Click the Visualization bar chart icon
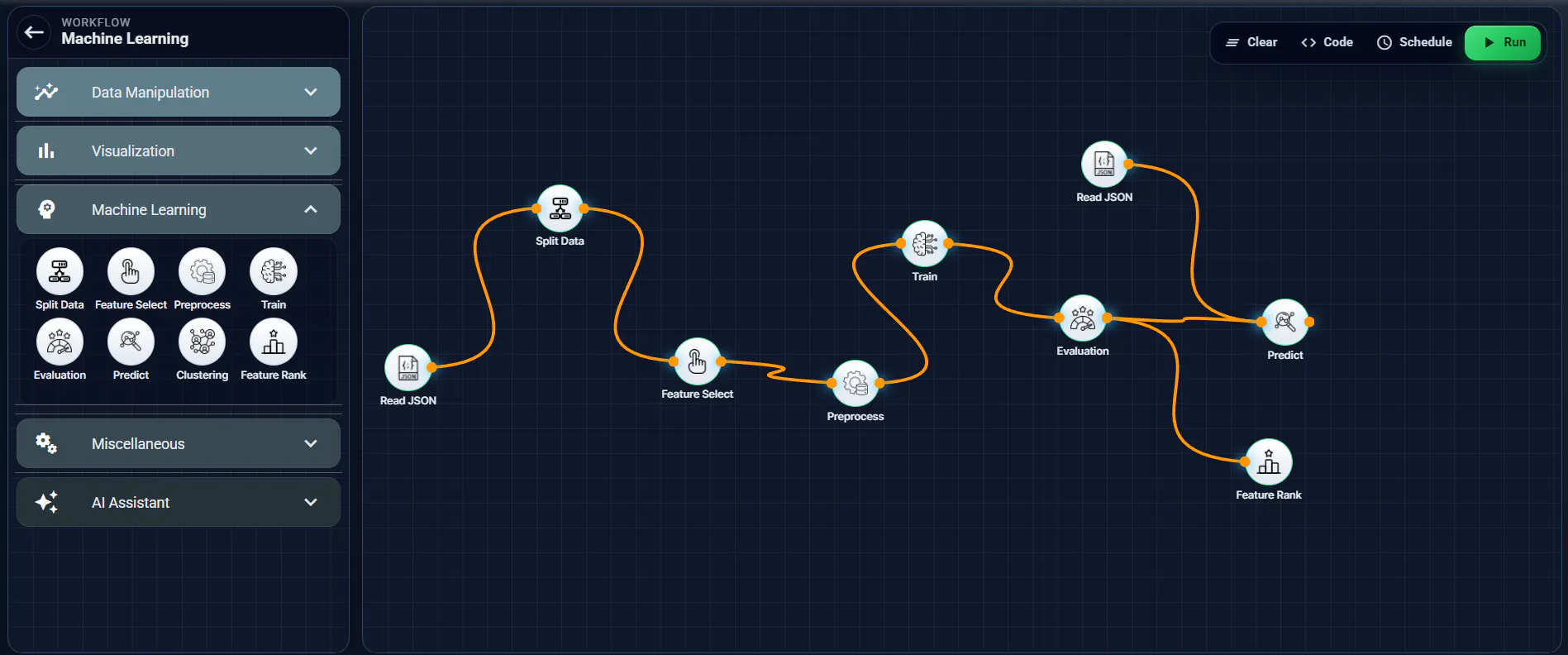This screenshot has width=1568, height=655. click(x=46, y=151)
